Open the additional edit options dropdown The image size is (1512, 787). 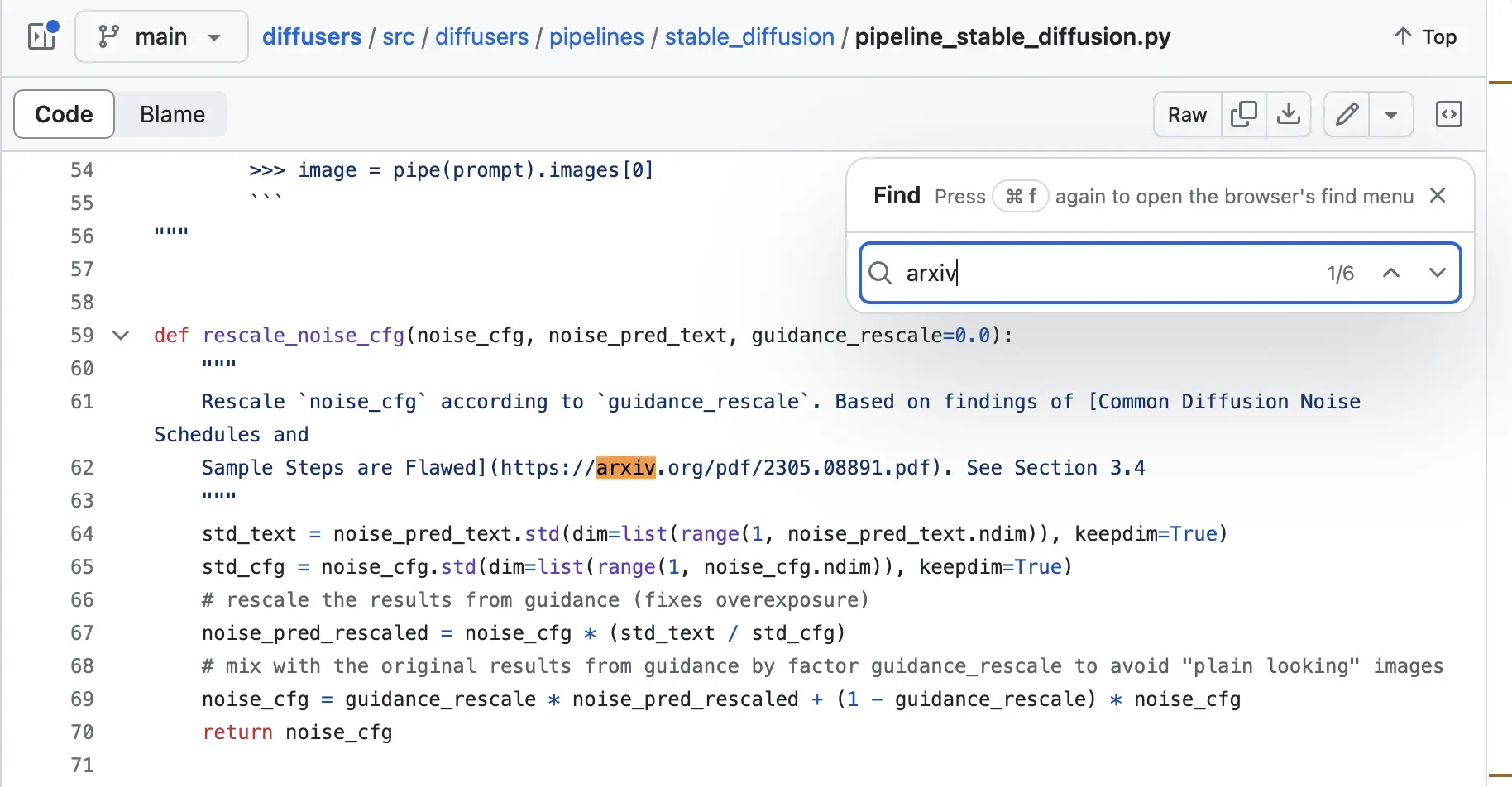(1391, 114)
